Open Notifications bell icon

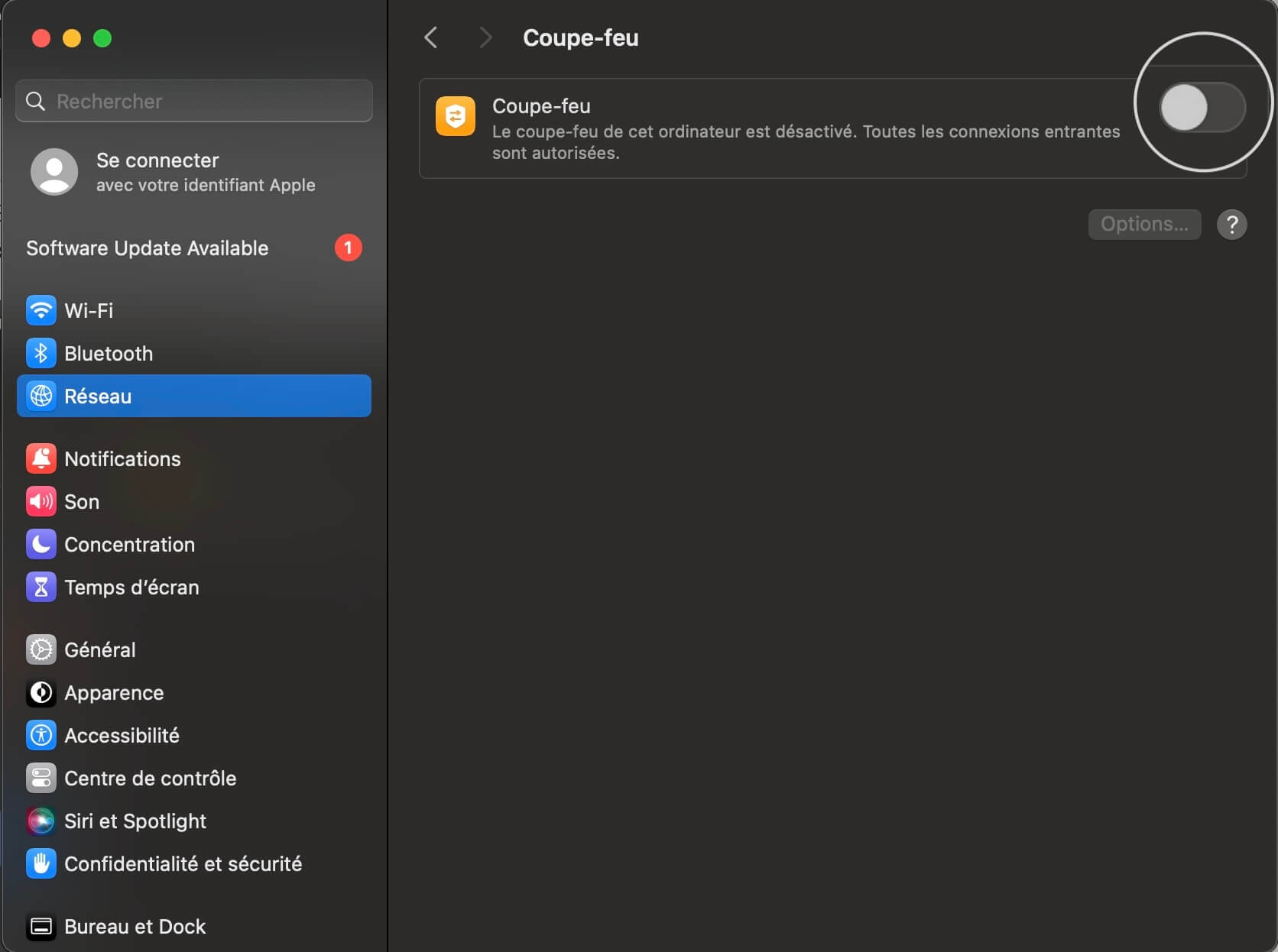[x=41, y=458]
